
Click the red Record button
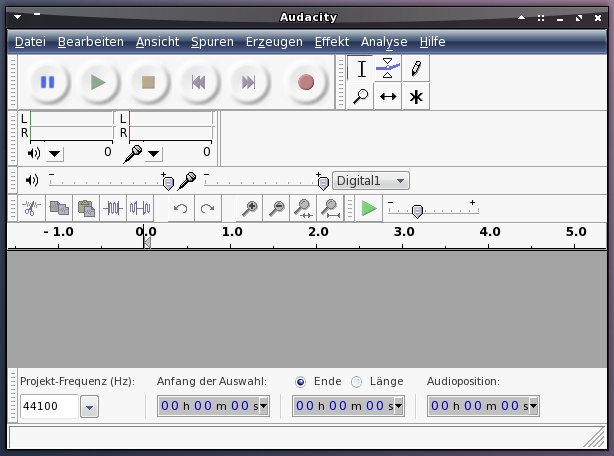coord(306,83)
